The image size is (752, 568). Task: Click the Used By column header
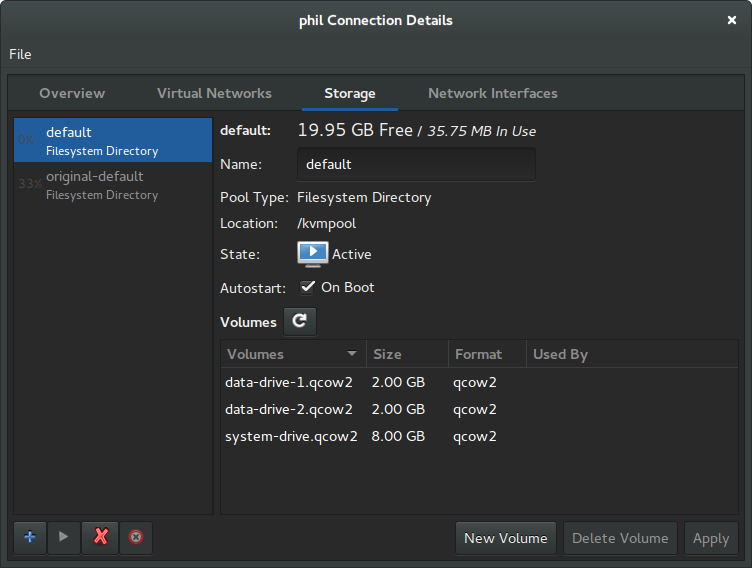click(x=632, y=354)
